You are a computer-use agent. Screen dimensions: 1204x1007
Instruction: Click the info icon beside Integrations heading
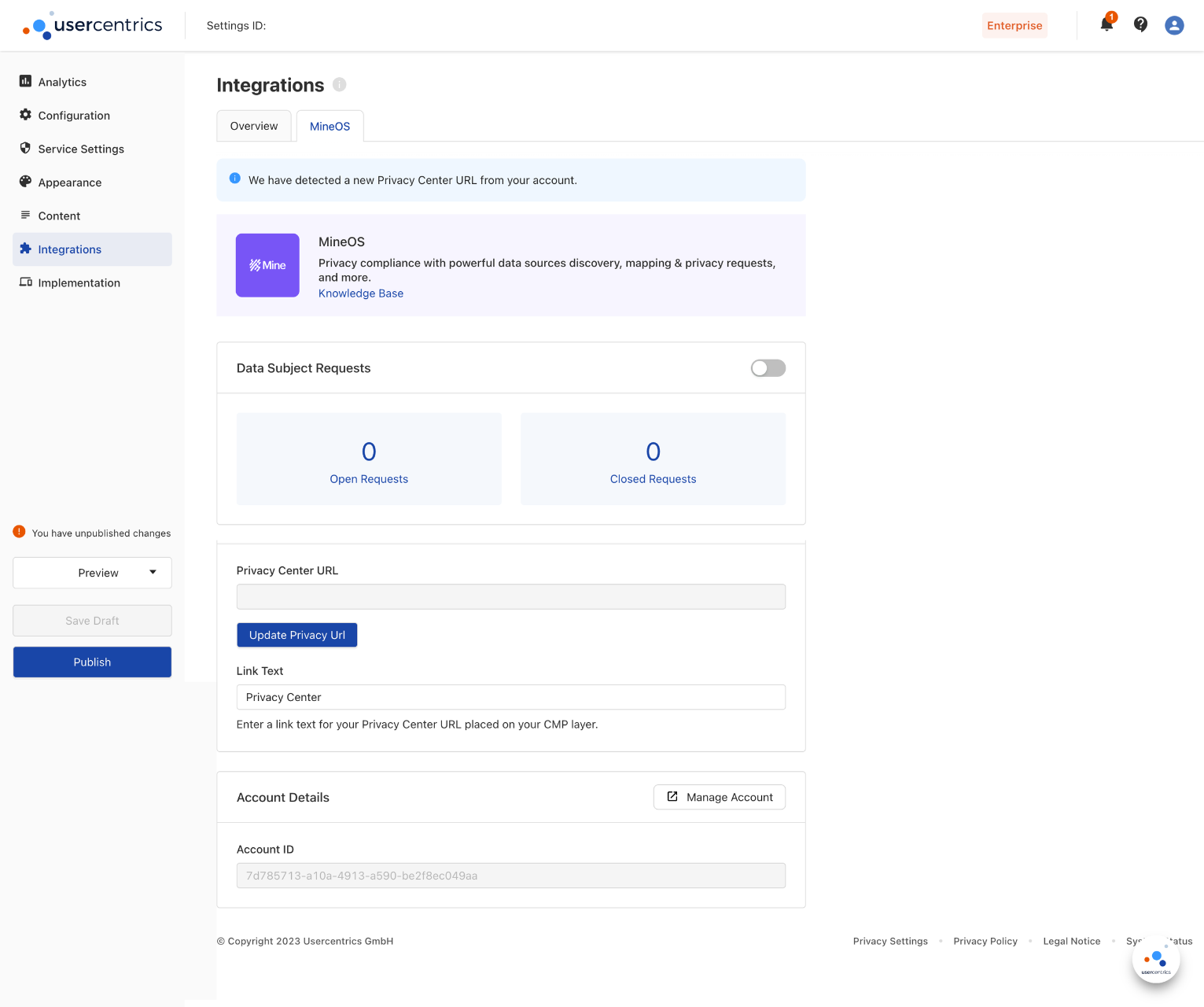340,84
